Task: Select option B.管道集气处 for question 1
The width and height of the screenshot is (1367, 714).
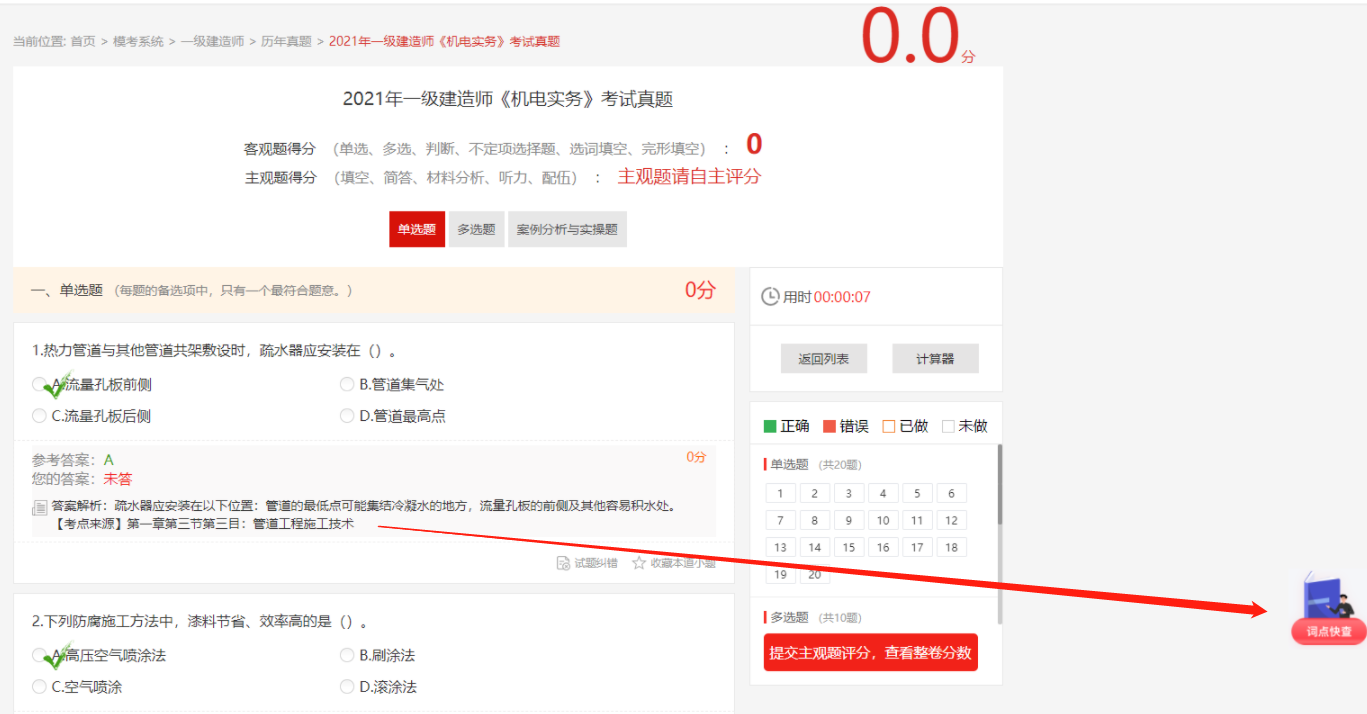Action: click(x=347, y=384)
